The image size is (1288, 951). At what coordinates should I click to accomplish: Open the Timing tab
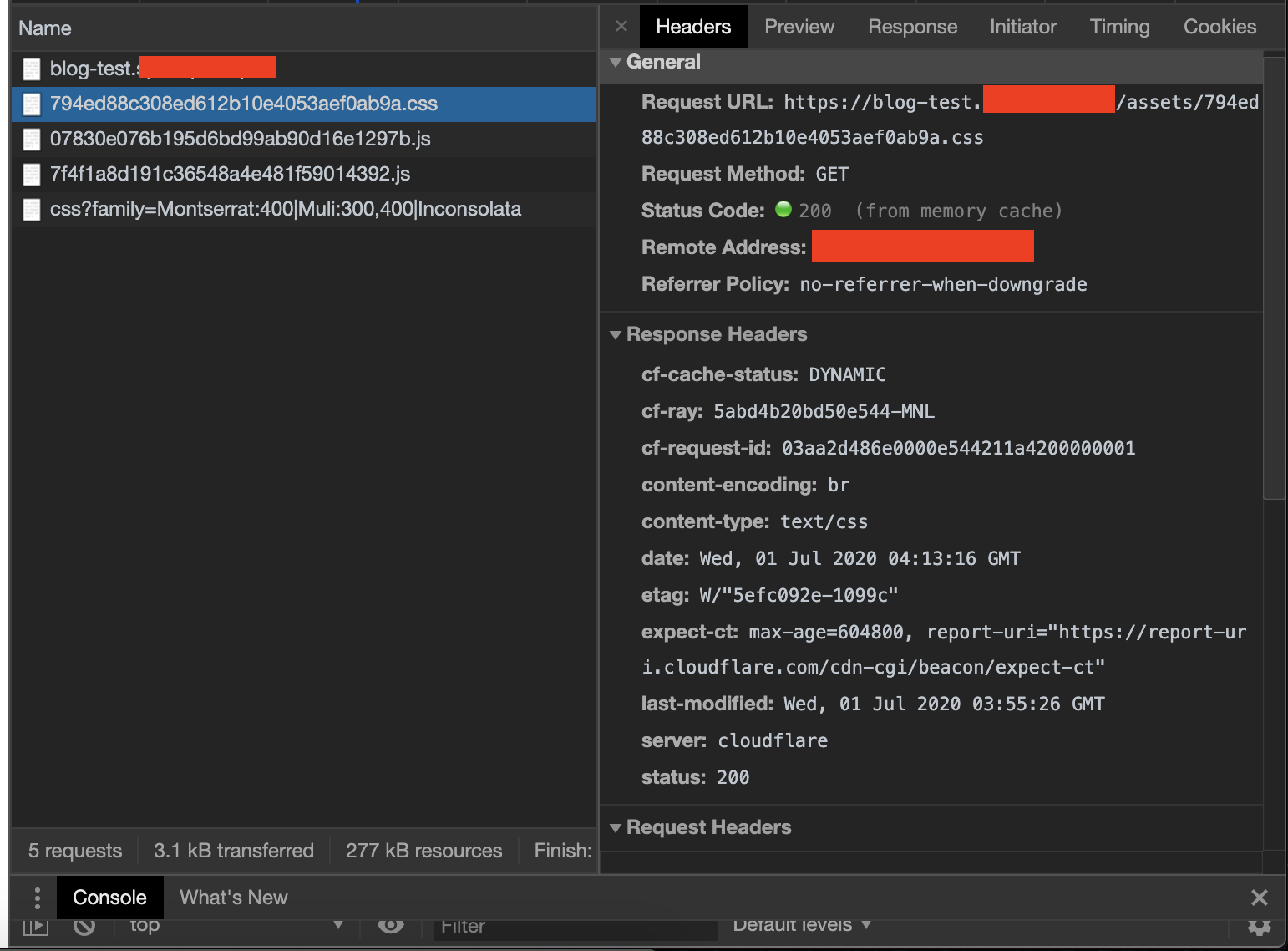click(x=1119, y=26)
